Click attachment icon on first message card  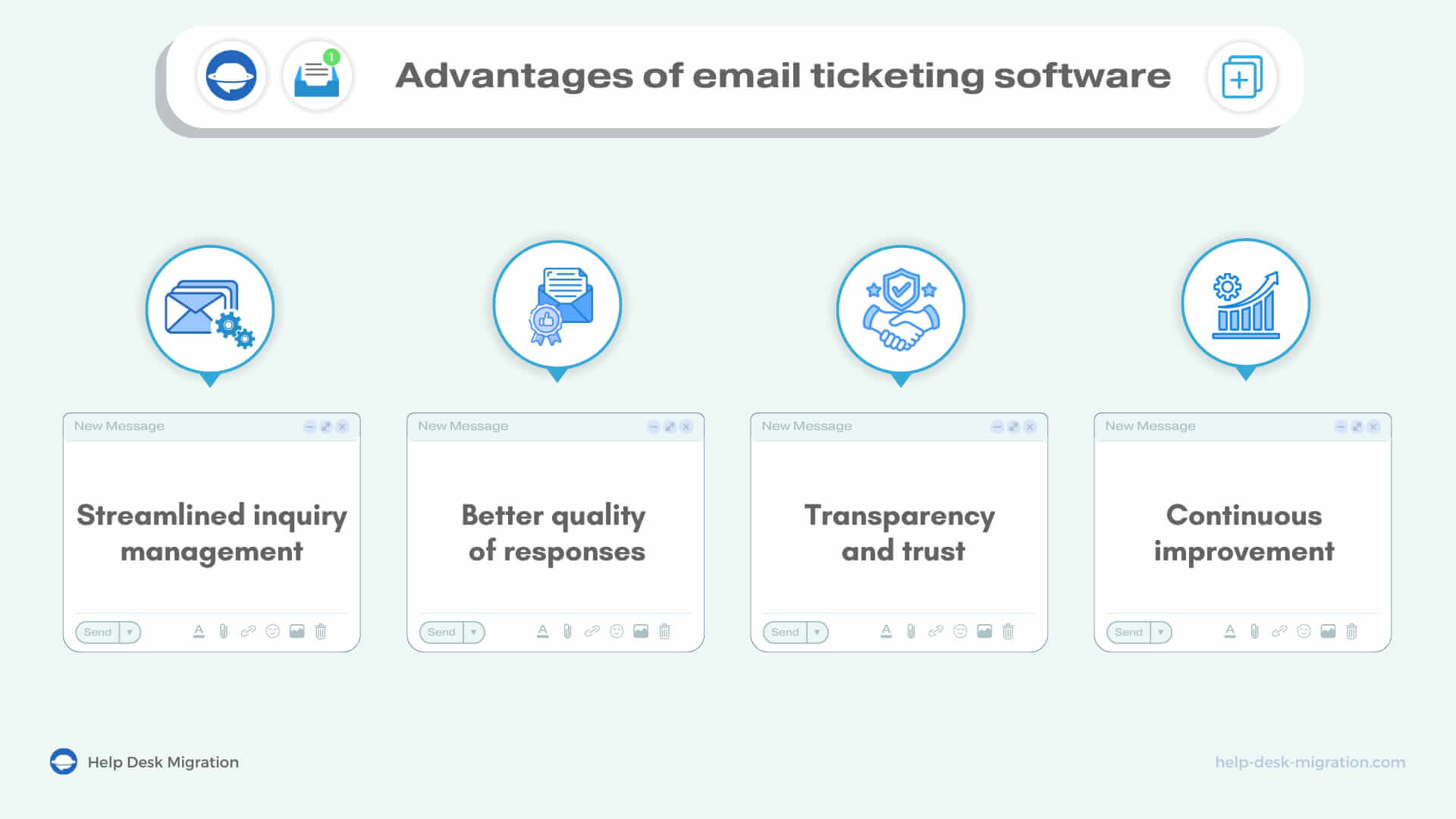(x=222, y=631)
